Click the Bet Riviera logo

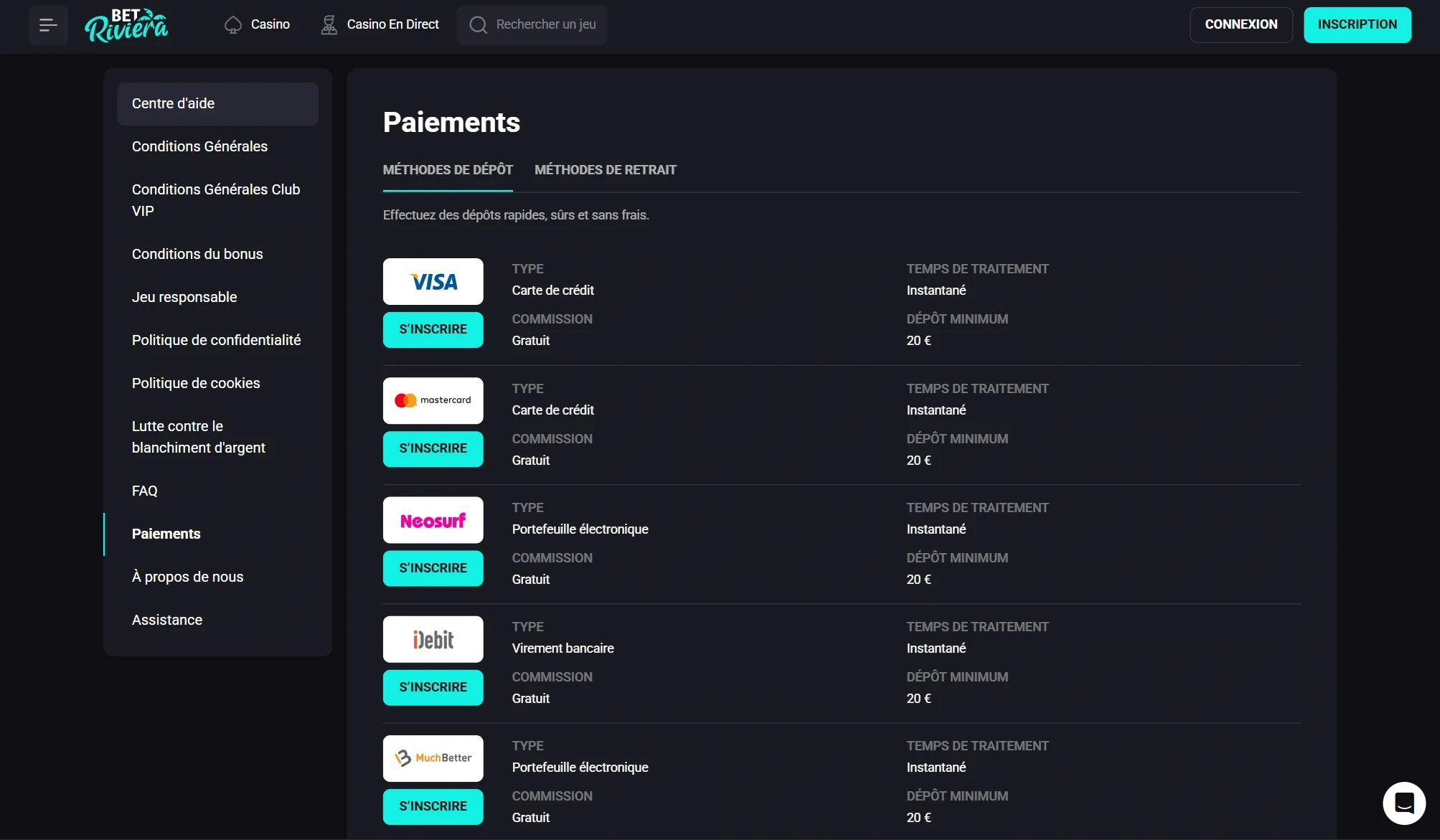pyautogui.click(x=126, y=25)
